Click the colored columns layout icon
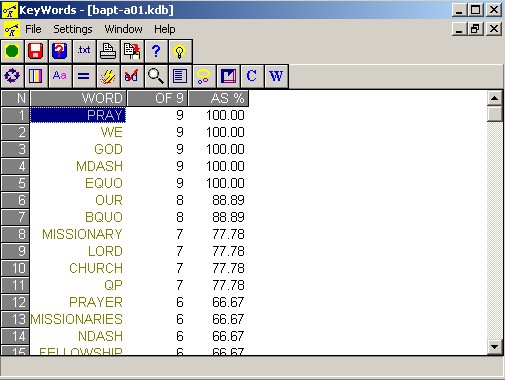This screenshot has height=380, width=505. point(36,76)
